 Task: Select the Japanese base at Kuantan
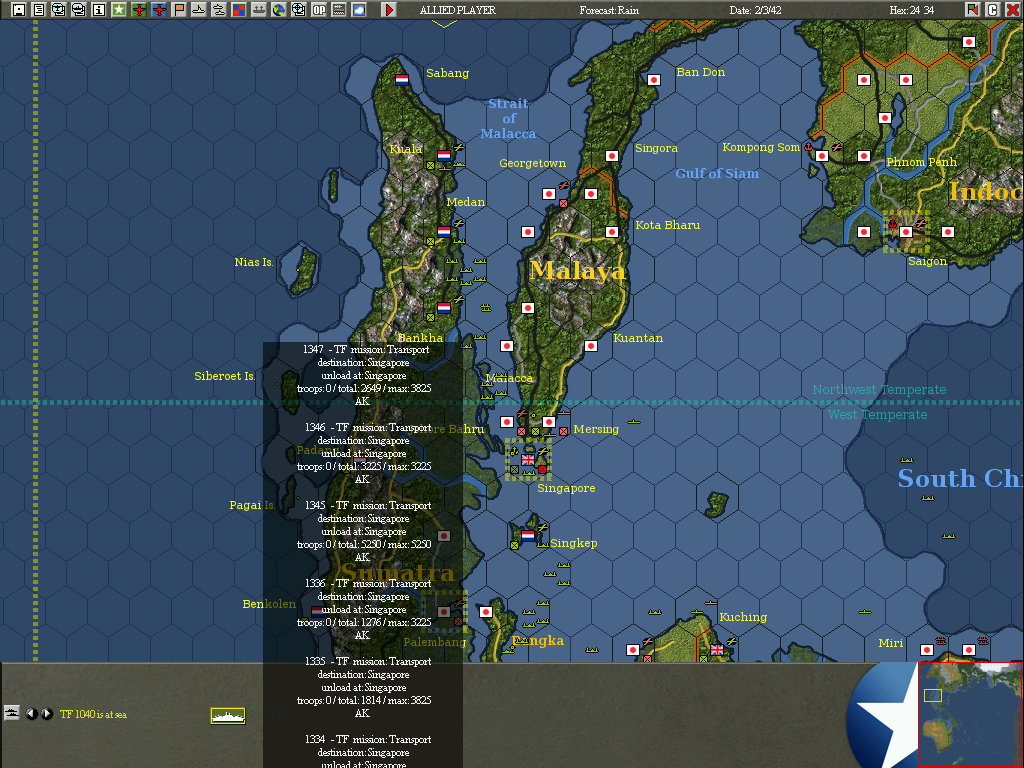(591, 346)
